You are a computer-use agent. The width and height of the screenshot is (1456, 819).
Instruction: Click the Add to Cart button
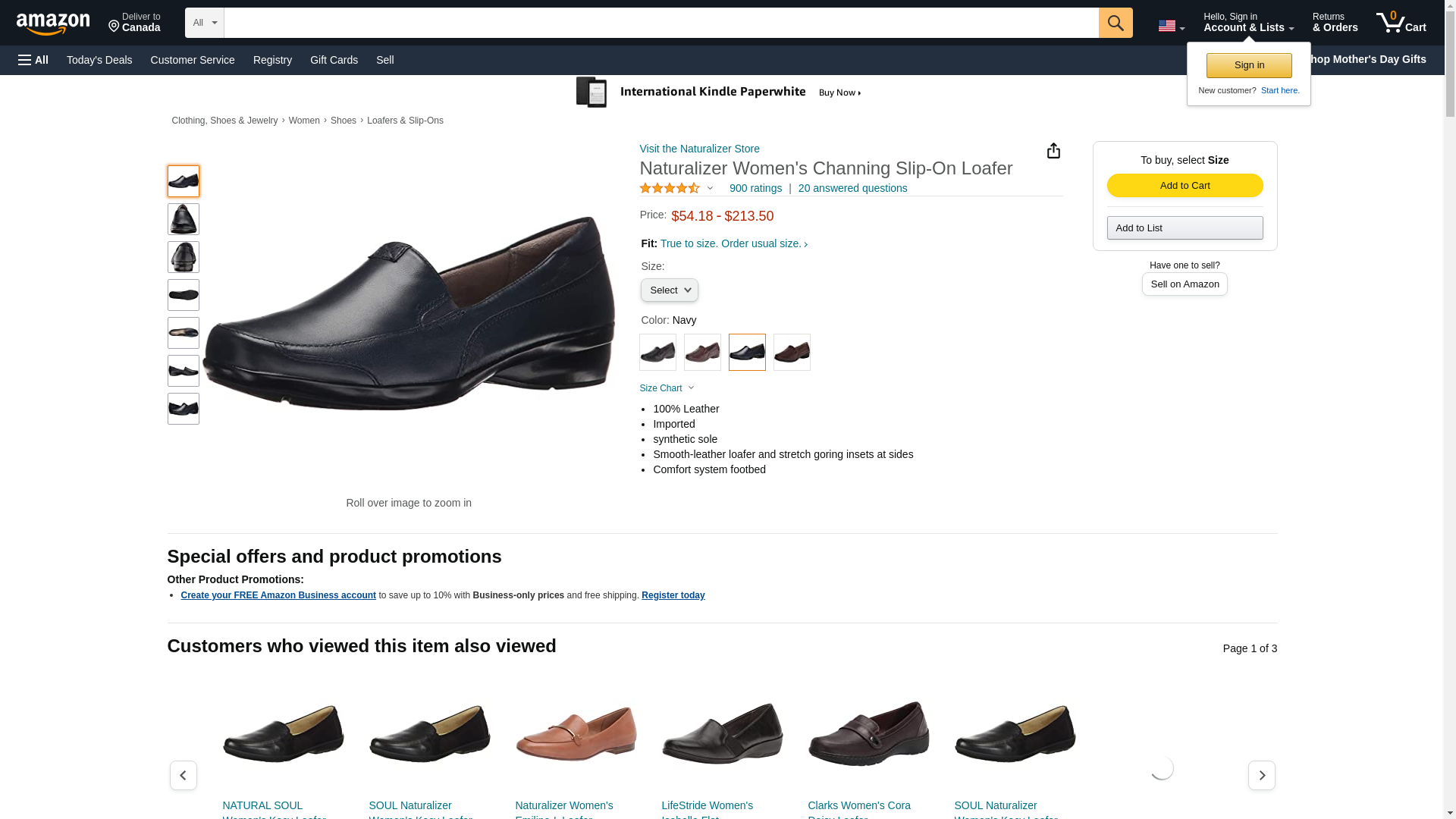[x=1185, y=186]
